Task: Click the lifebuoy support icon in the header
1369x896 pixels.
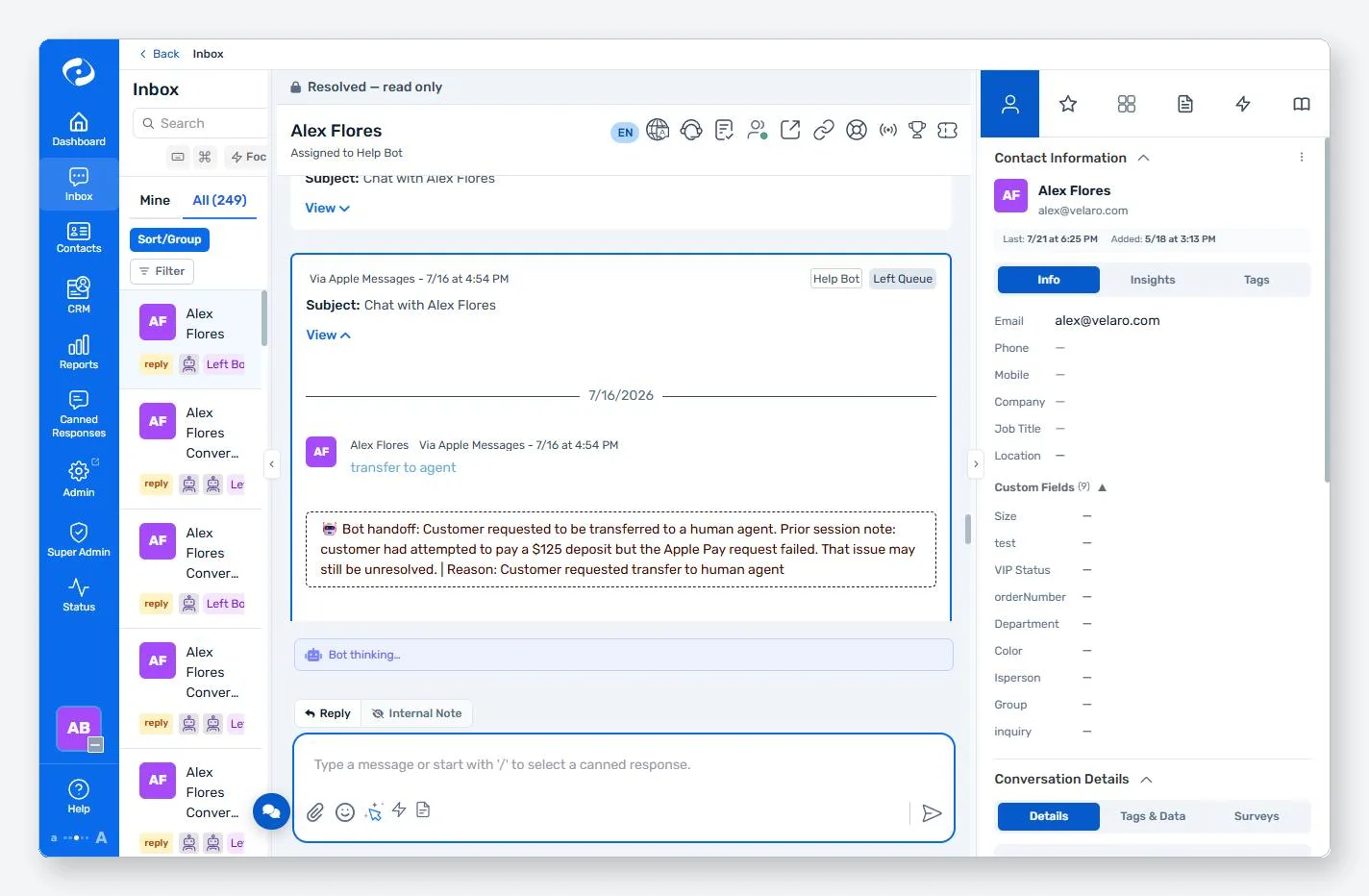Action: [x=857, y=130]
